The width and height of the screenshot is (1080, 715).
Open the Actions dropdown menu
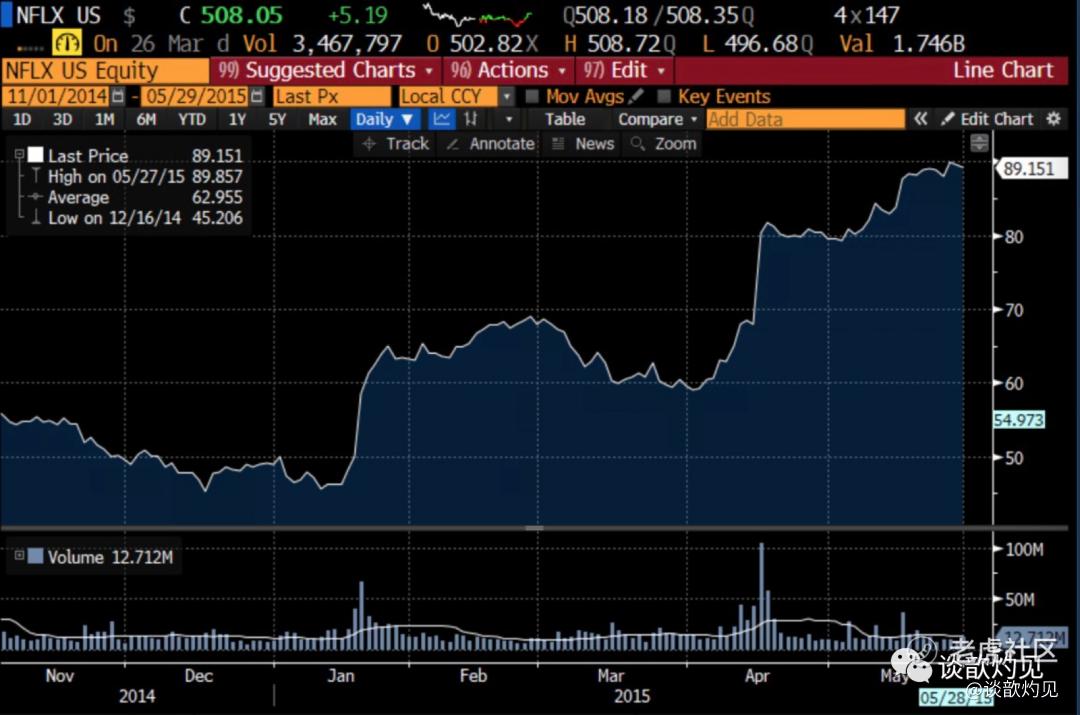point(509,70)
